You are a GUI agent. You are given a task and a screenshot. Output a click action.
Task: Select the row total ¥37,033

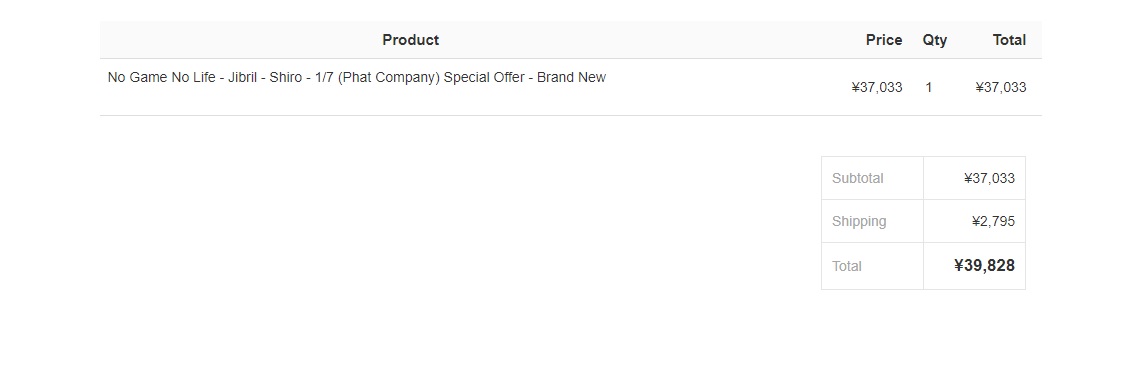pos(1001,87)
